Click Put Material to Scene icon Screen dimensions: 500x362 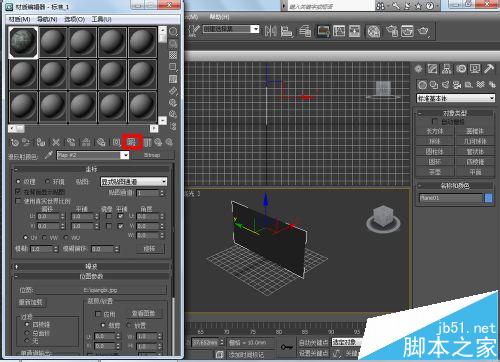pos(26,143)
